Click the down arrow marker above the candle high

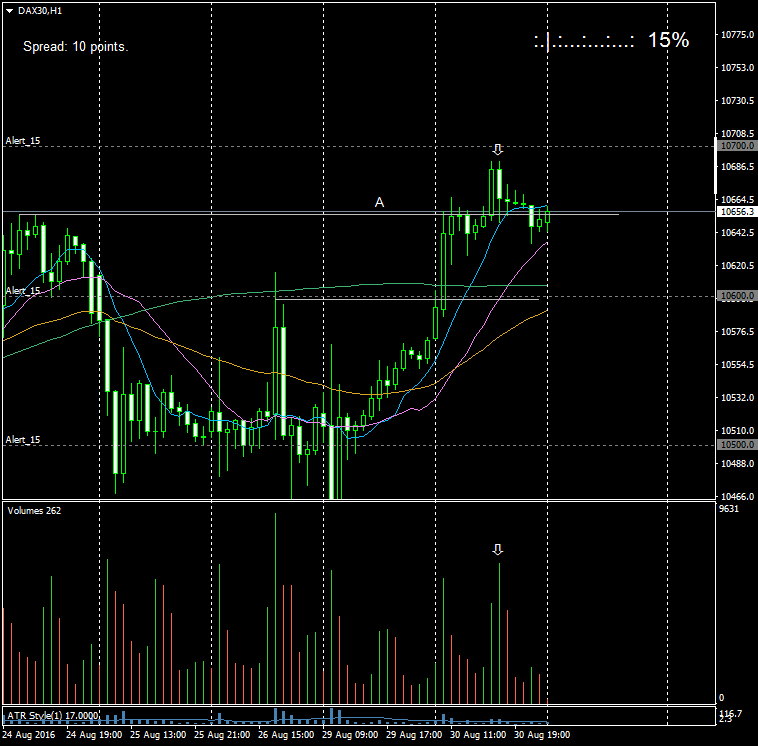(x=497, y=150)
